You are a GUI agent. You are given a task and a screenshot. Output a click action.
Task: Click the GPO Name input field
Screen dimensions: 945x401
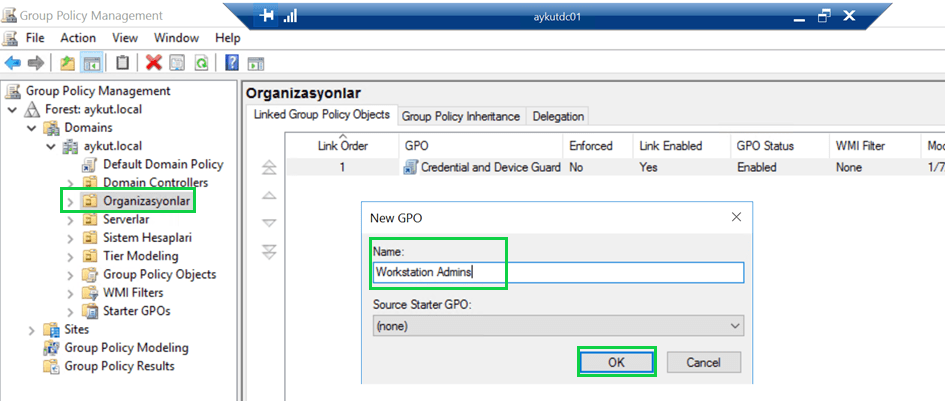[557, 272]
